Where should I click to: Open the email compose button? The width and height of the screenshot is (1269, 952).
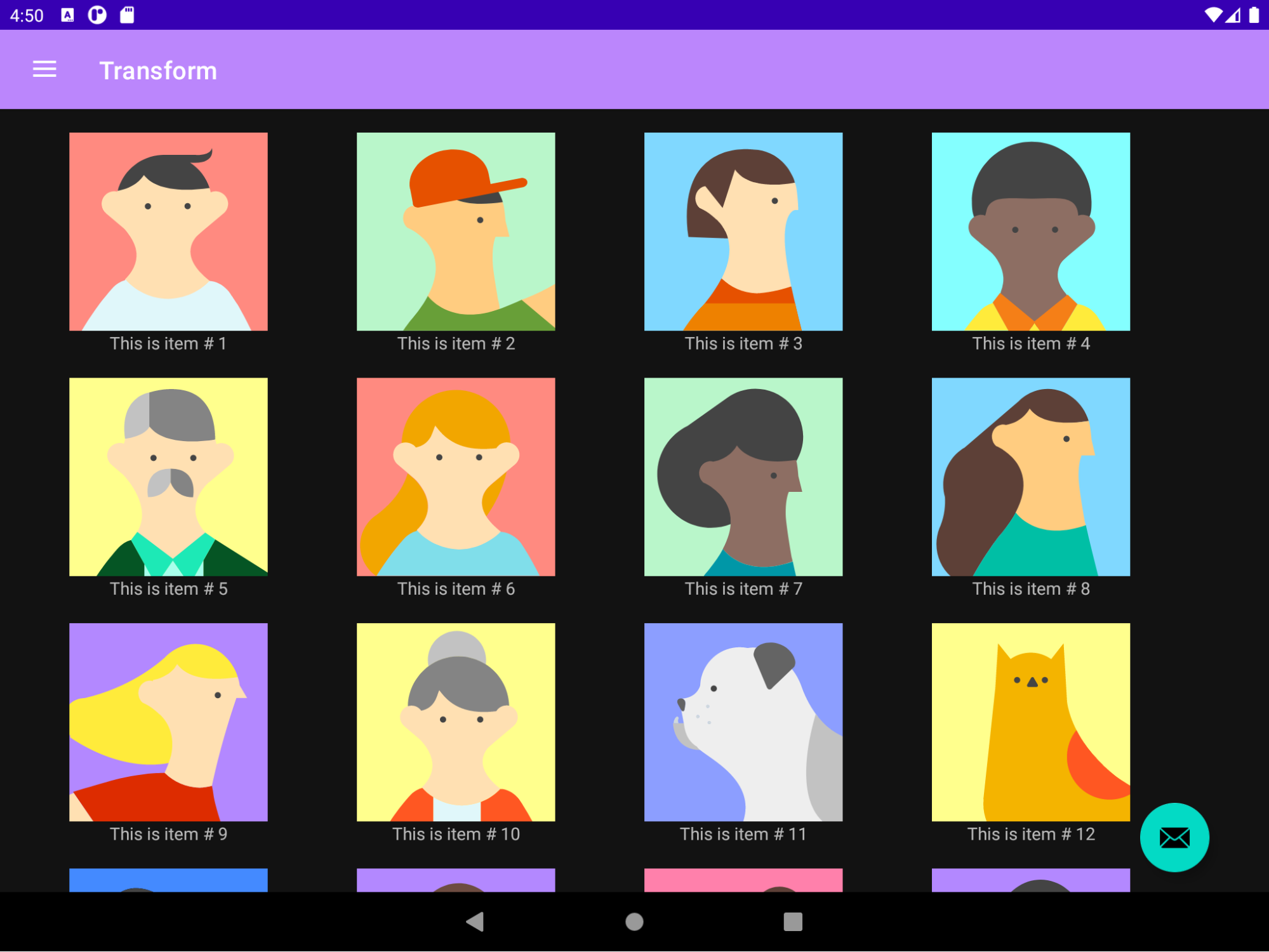coord(1176,838)
